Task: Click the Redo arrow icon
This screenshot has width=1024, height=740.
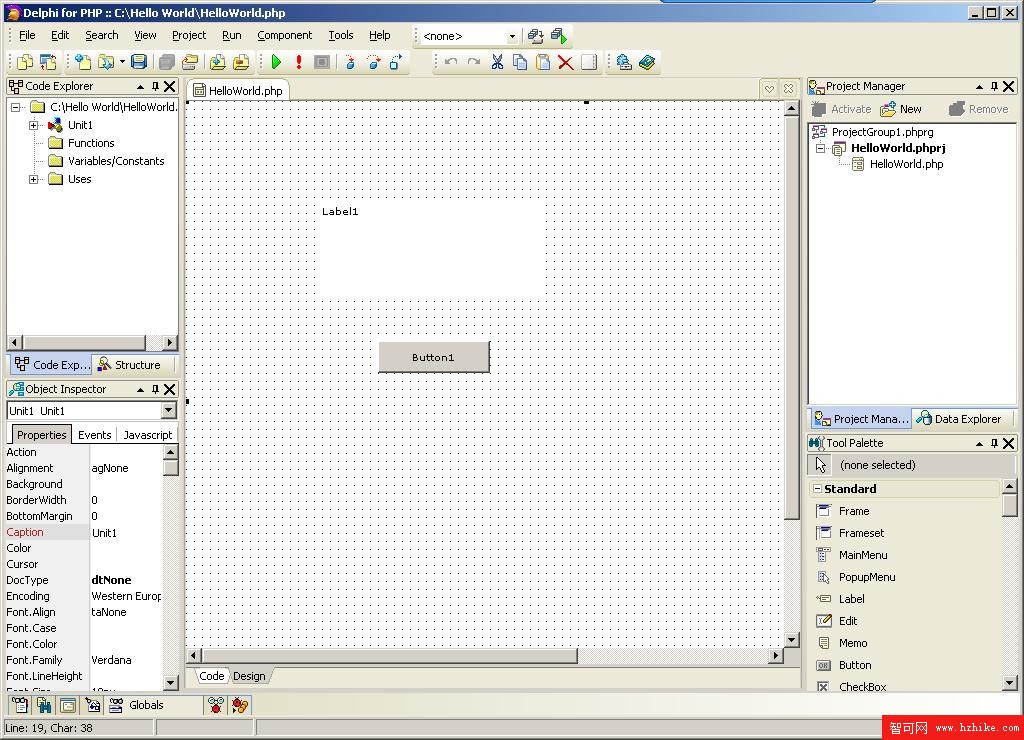Action: coord(474,62)
